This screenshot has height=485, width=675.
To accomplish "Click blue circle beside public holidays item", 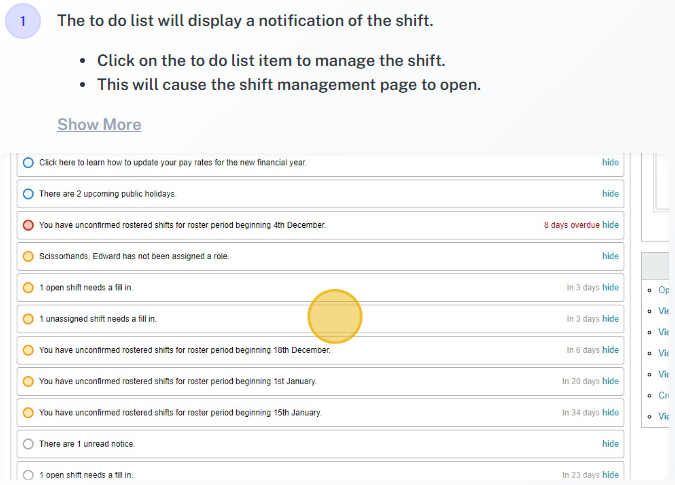I will click(28, 194).
